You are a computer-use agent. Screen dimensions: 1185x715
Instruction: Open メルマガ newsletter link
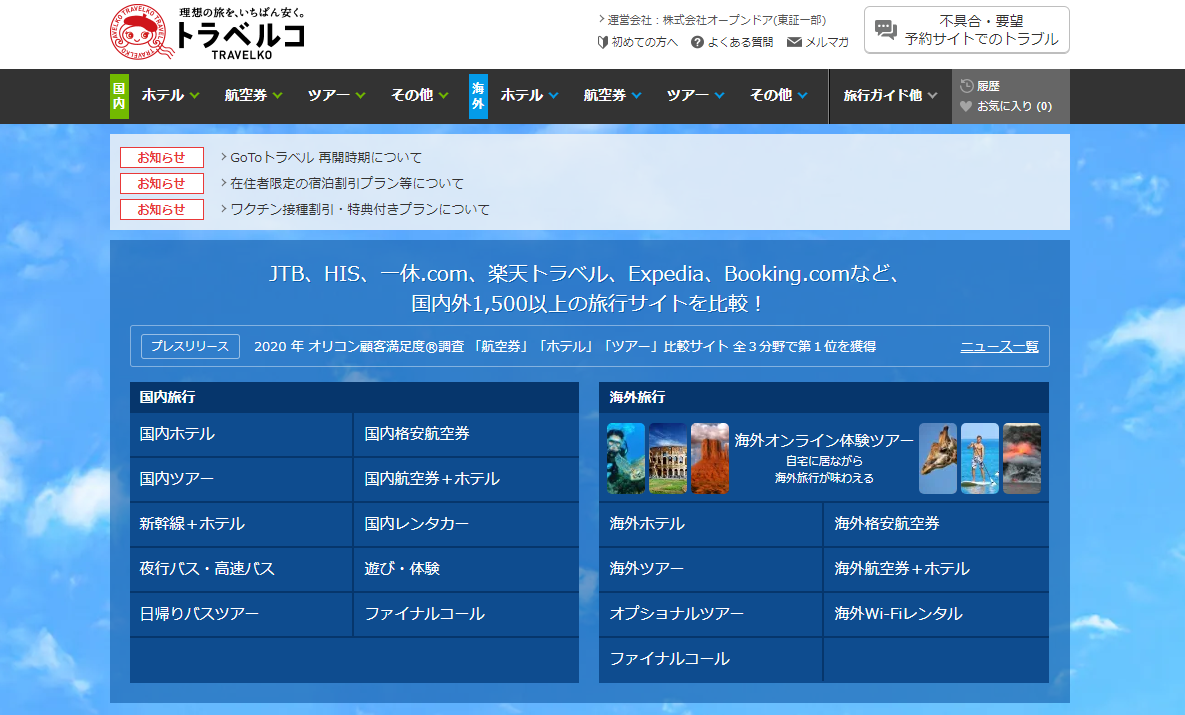click(827, 42)
